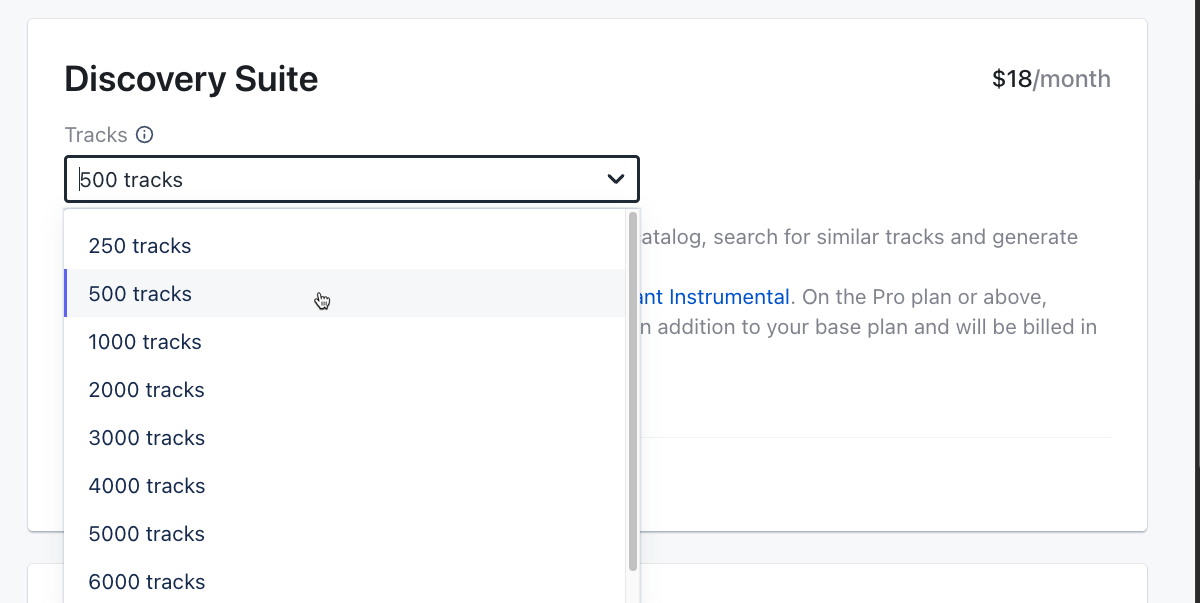This screenshot has height=603, width=1200.
Task: Select the 250 tracks option
Action: (140, 246)
